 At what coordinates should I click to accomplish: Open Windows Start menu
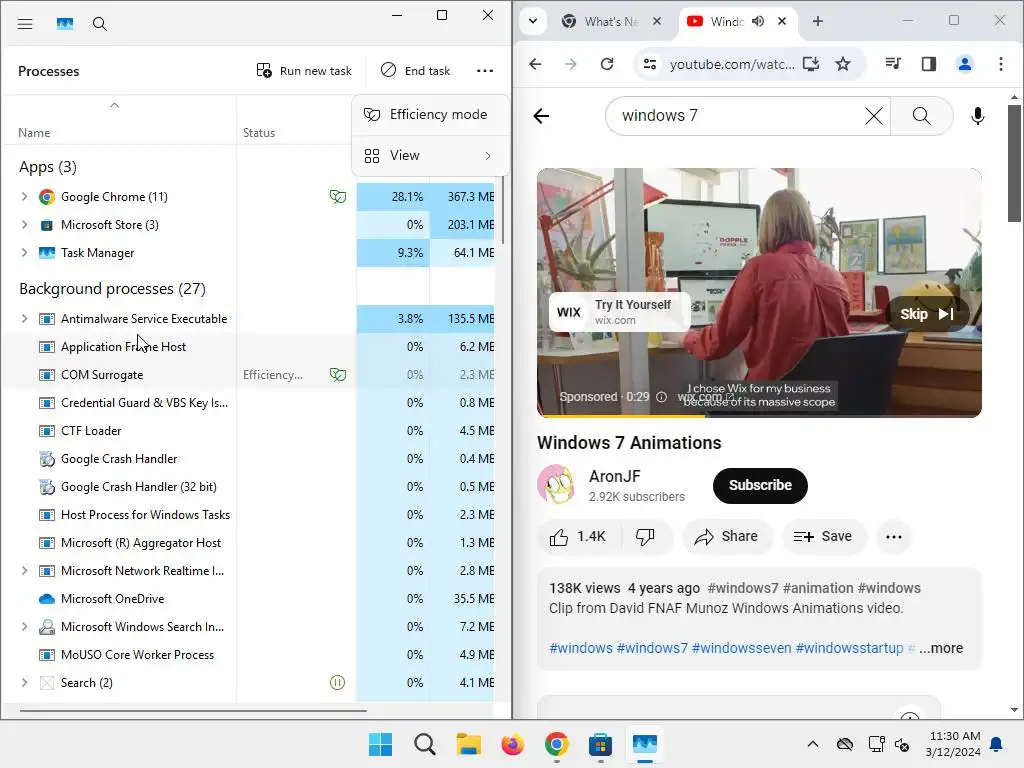381,744
